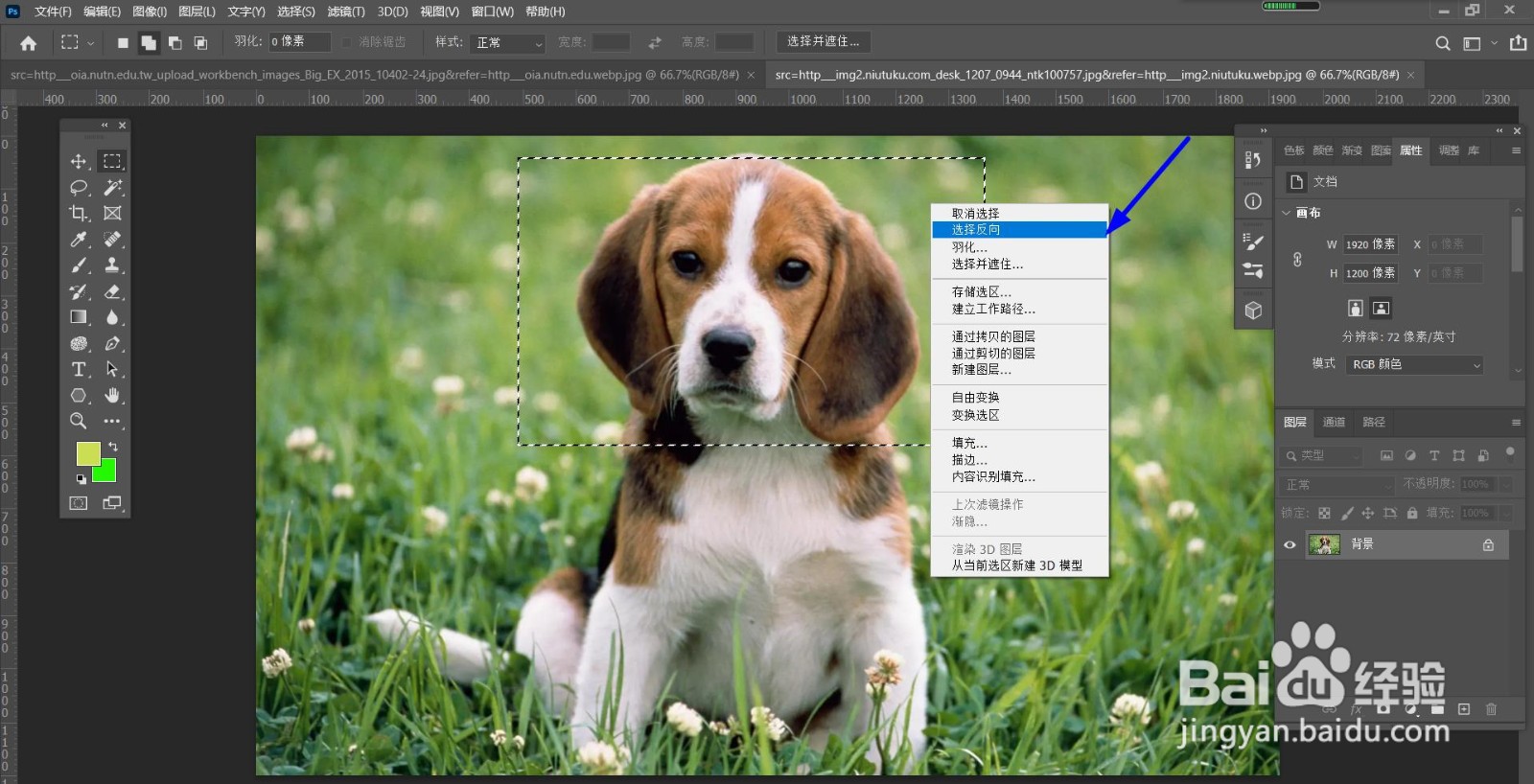Select the Frame tool
Screen dimensions: 1534x784
(112, 213)
